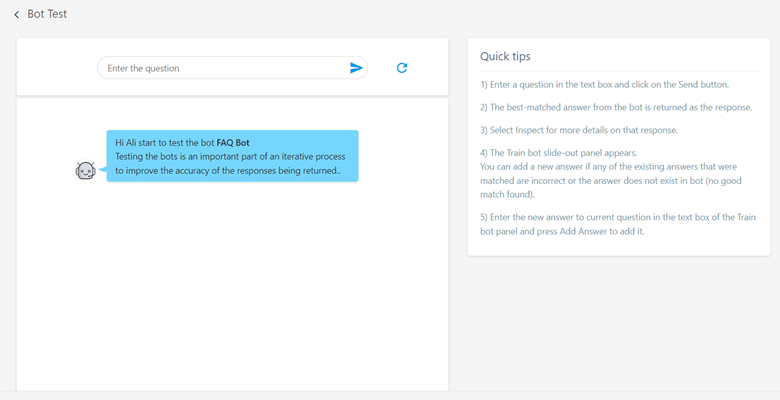Select tip 1 about Send button
The height and width of the screenshot is (400, 780).
(x=604, y=85)
